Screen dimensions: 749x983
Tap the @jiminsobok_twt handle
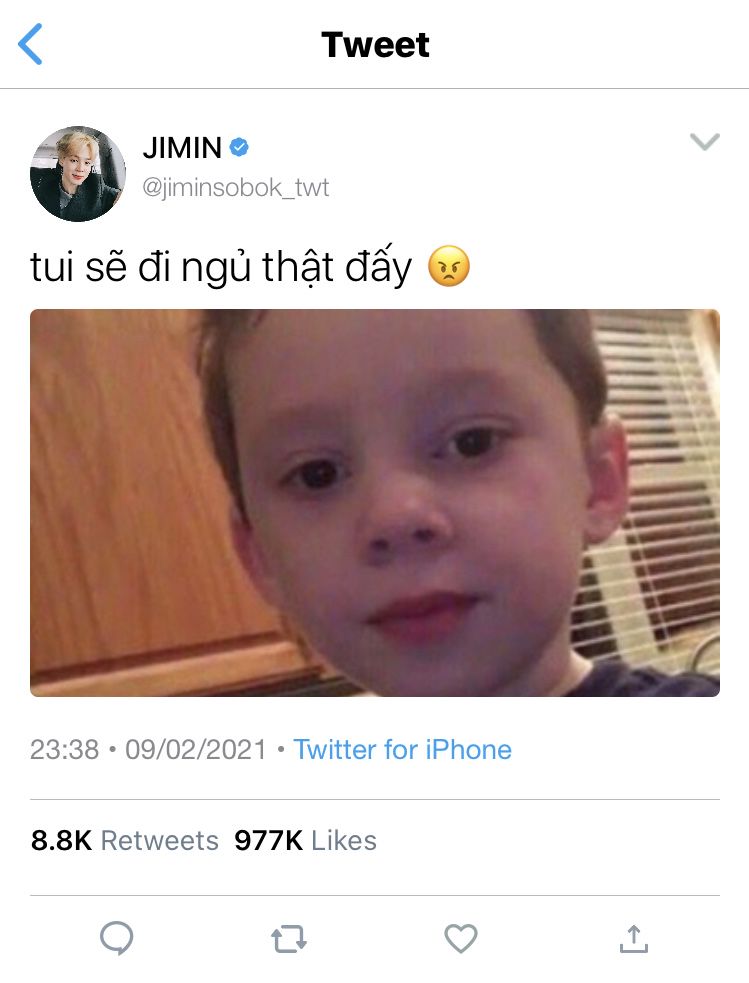coord(236,187)
